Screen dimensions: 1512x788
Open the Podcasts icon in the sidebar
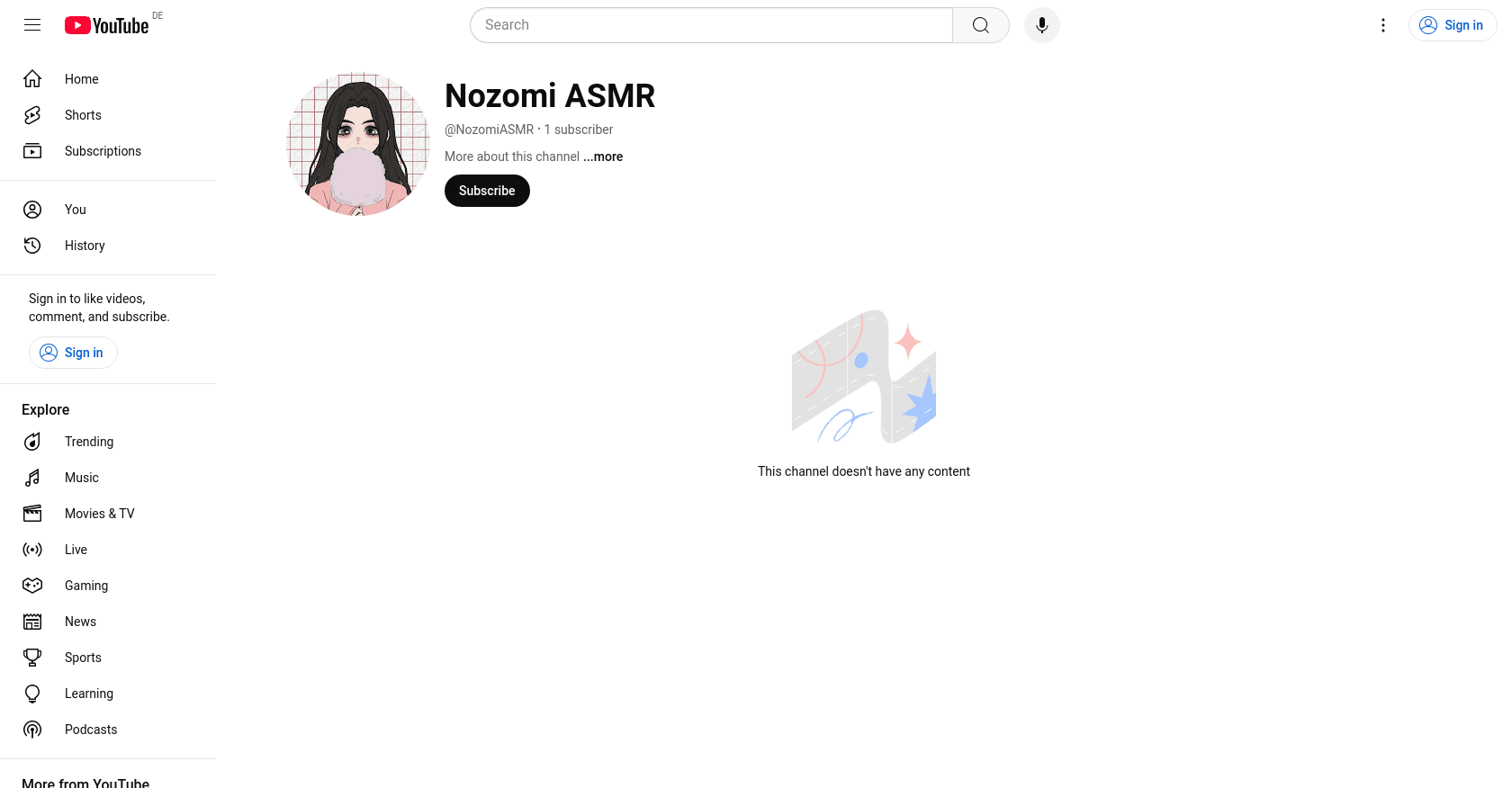coord(32,730)
